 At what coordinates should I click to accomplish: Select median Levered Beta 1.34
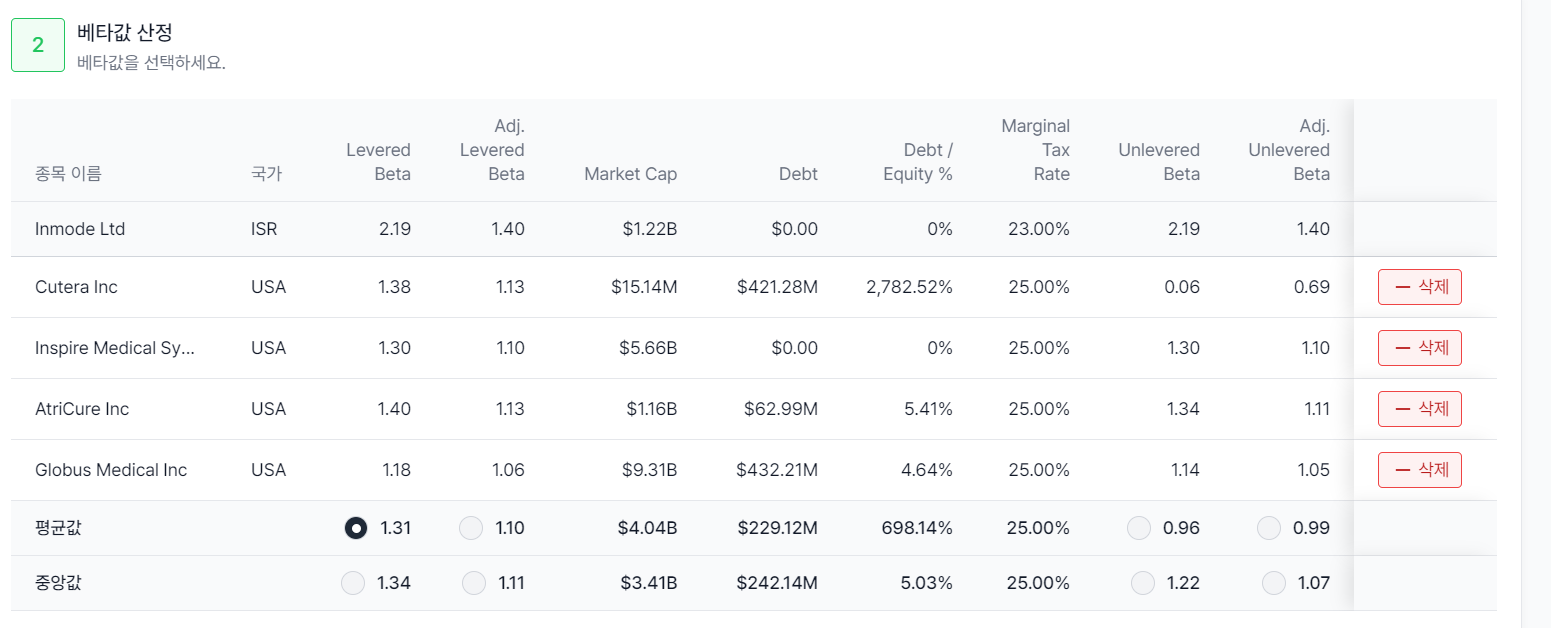pyautogui.click(x=353, y=583)
